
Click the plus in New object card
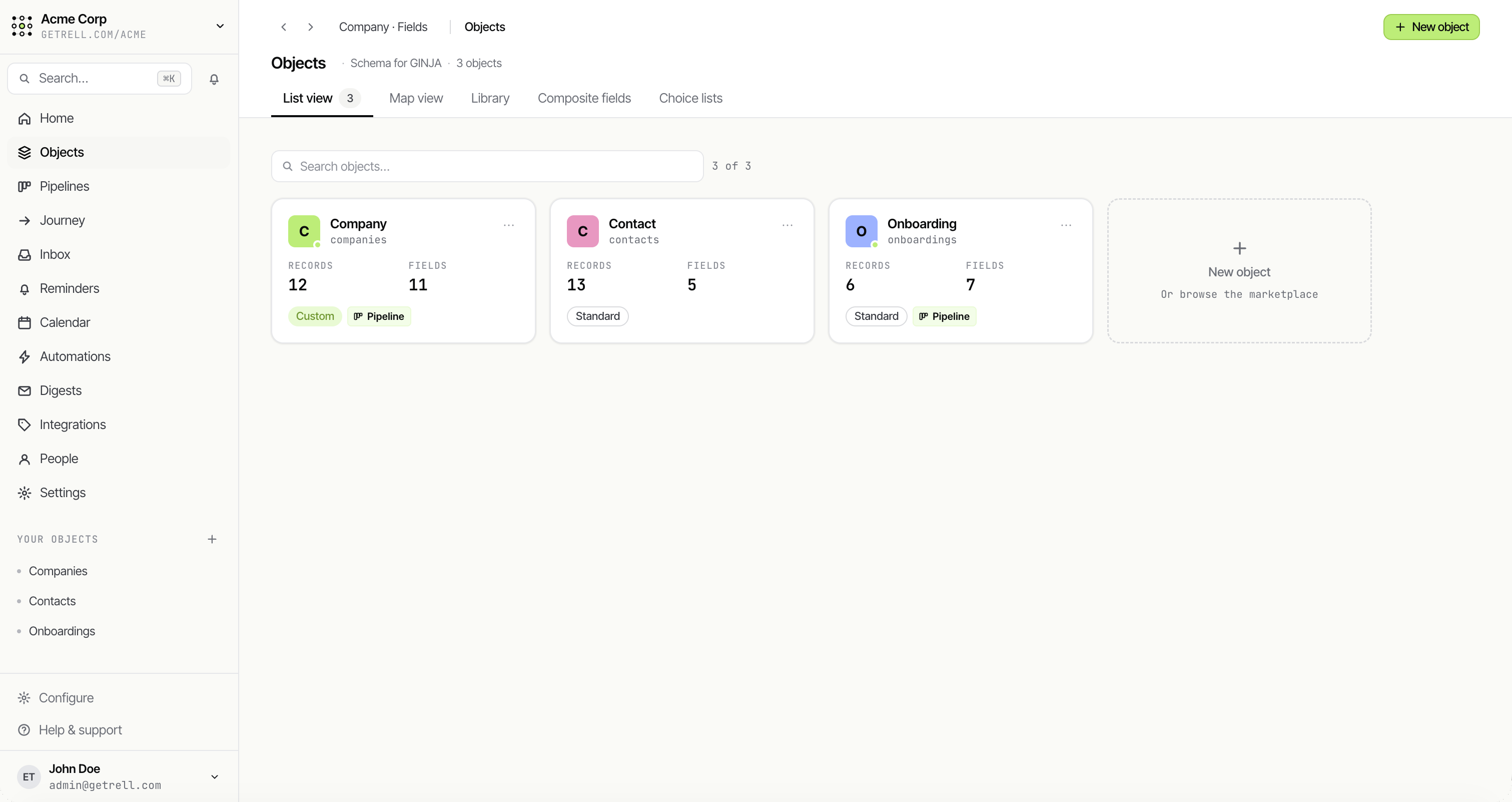point(1239,248)
